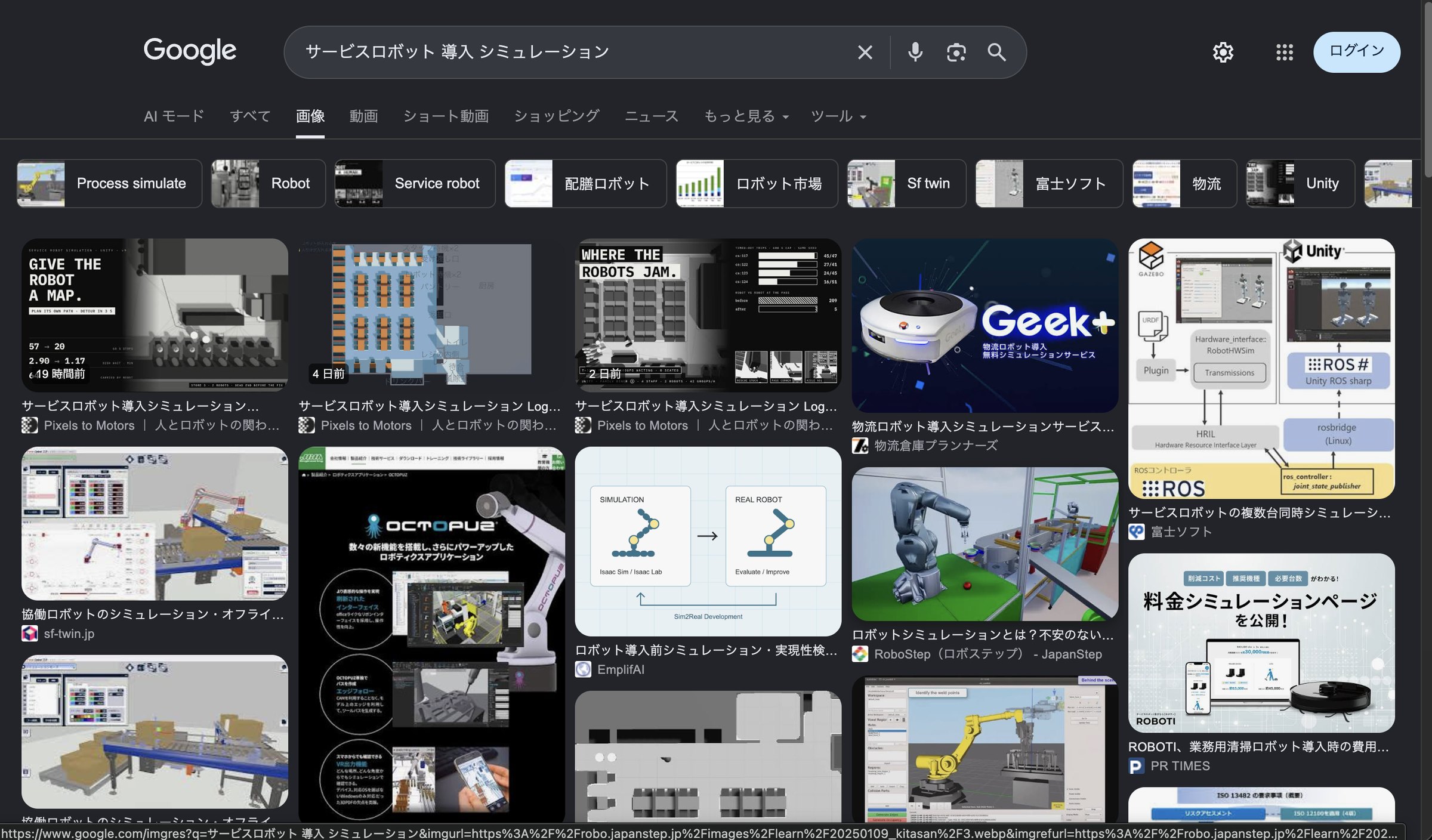Filter by Service robot chip
The height and width of the screenshot is (840, 1432).
415,184
